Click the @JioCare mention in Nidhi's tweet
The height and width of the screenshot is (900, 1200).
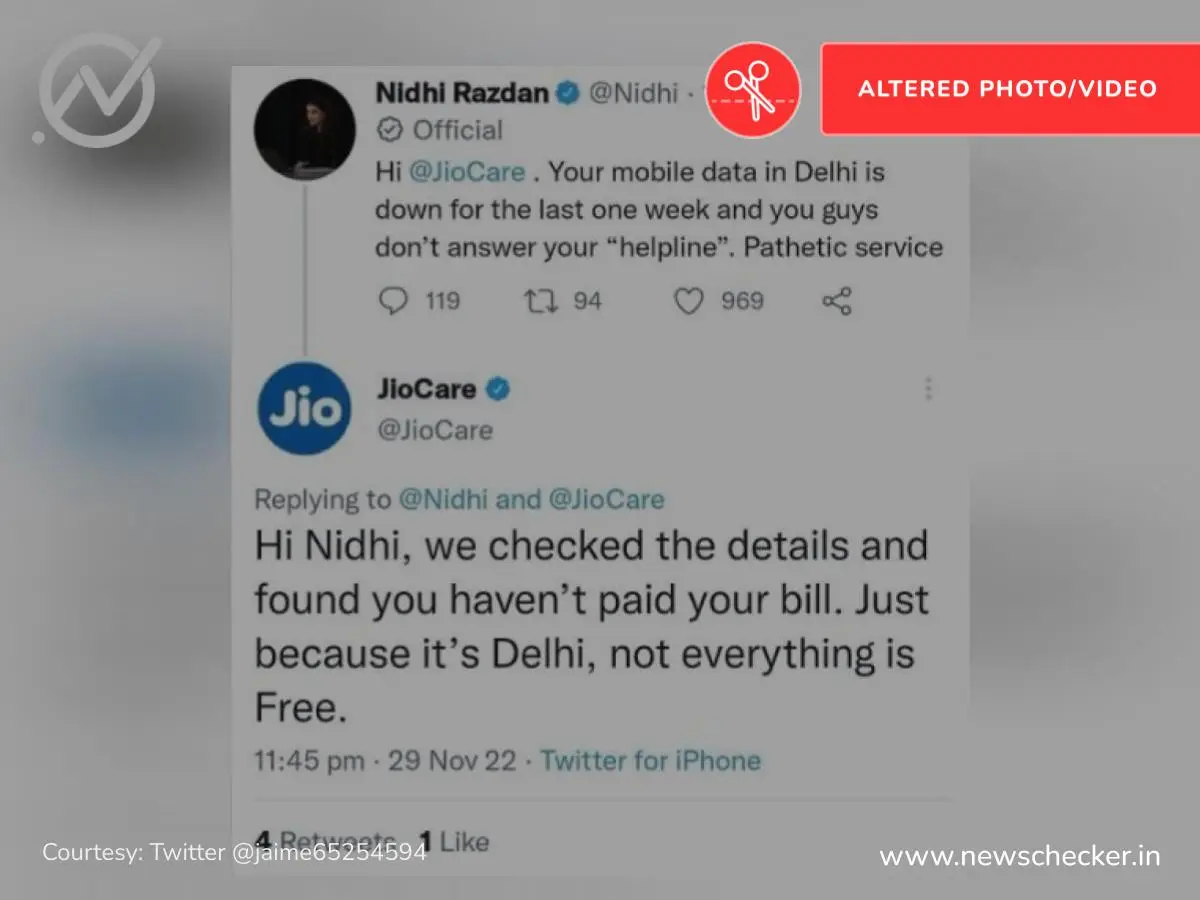pyautogui.click(x=465, y=171)
